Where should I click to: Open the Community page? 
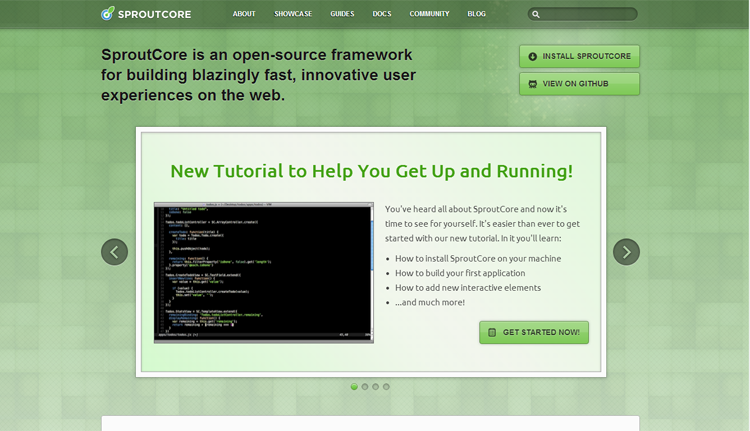click(x=429, y=14)
